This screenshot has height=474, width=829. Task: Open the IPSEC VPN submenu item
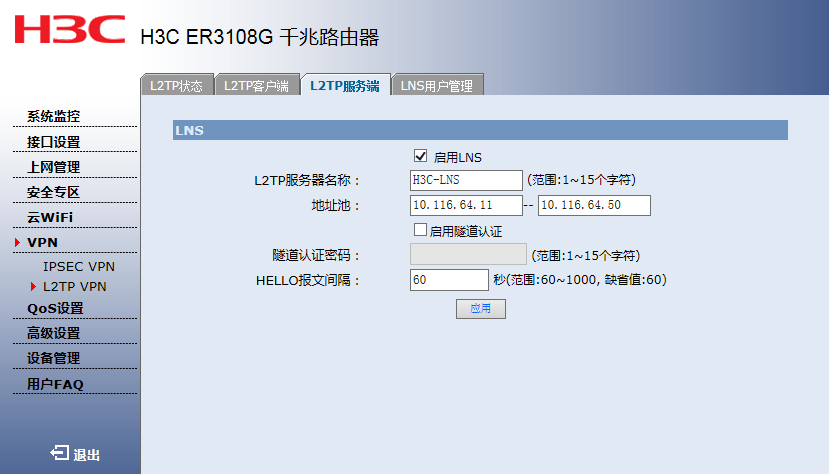(x=79, y=267)
